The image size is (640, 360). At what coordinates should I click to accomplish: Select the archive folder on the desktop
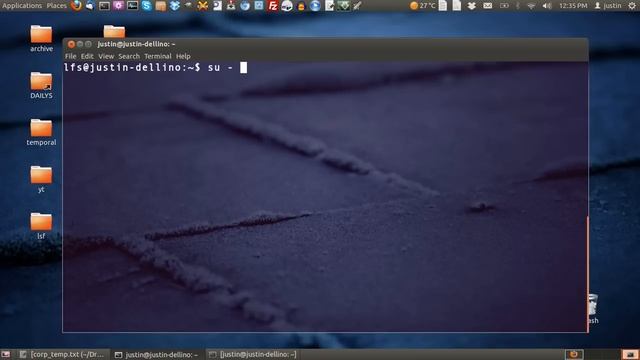click(x=41, y=39)
